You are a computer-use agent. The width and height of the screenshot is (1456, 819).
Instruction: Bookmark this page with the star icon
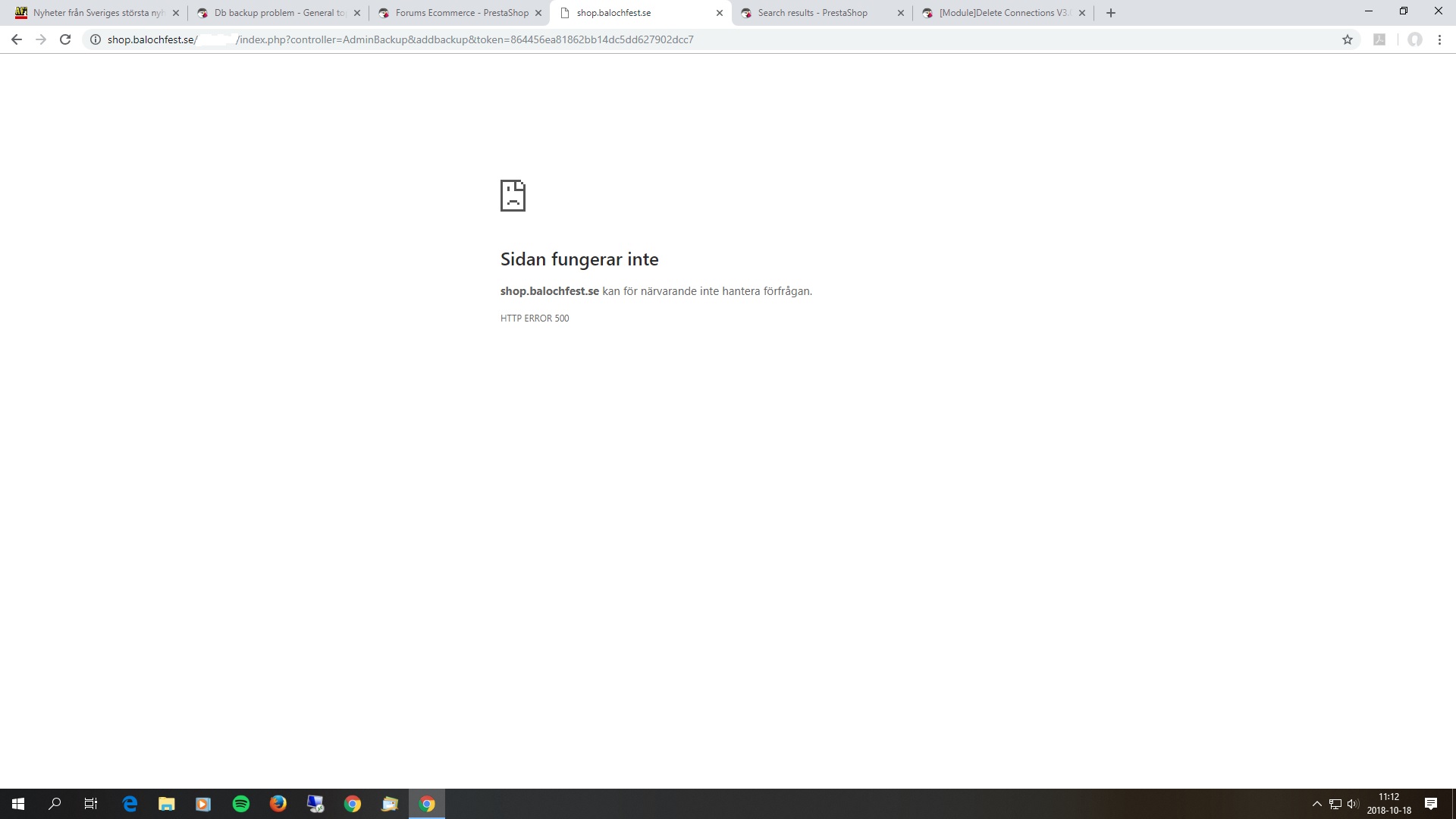pyautogui.click(x=1348, y=39)
